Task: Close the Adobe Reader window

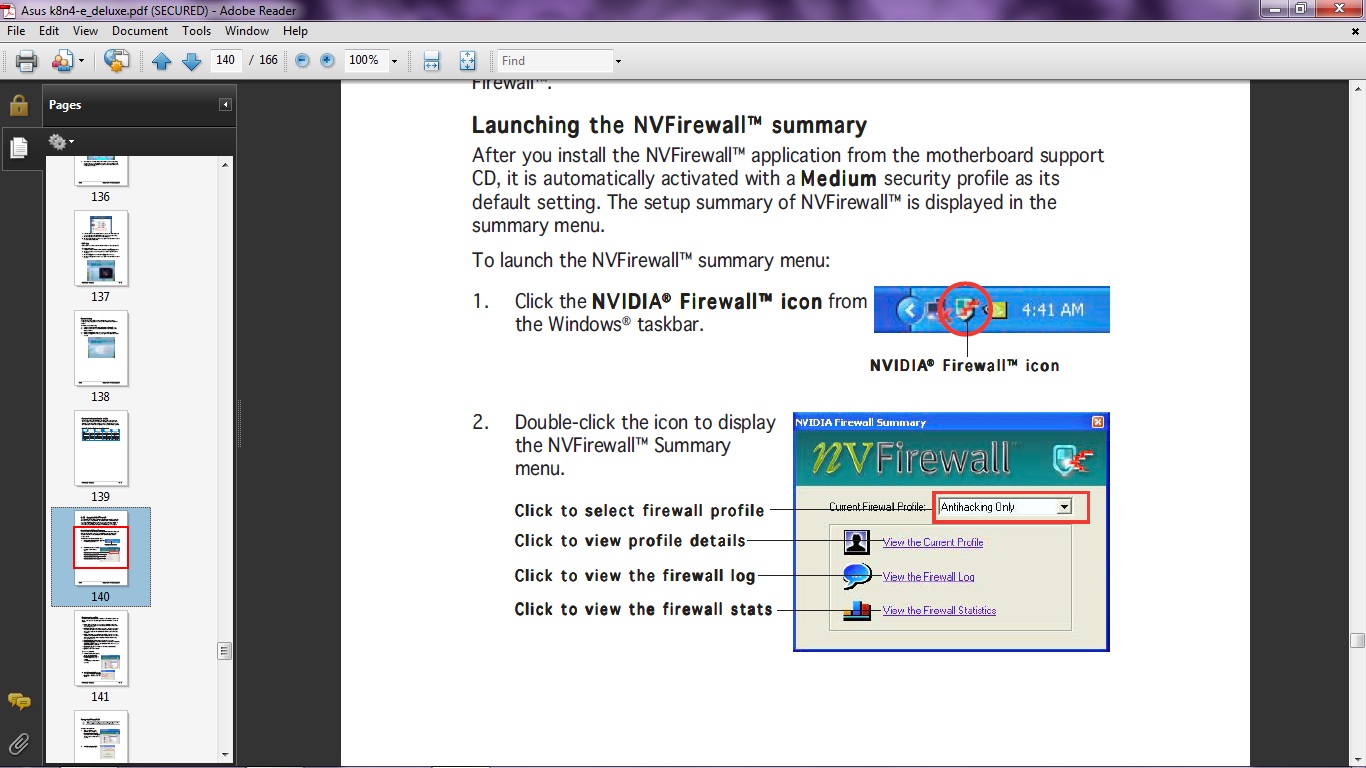Action: [x=1340, y=9]
